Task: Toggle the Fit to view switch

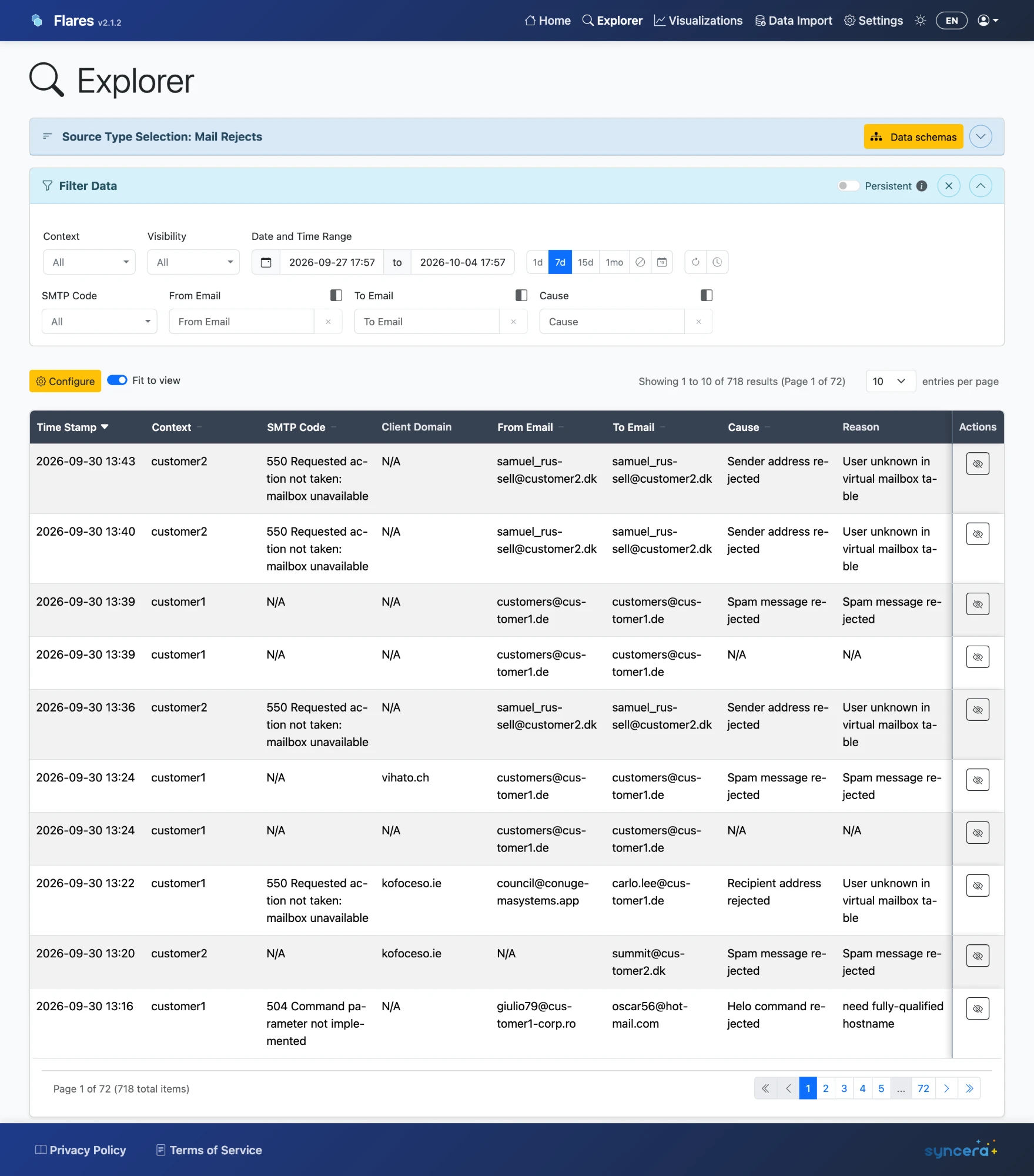Action: pos(118,380)
